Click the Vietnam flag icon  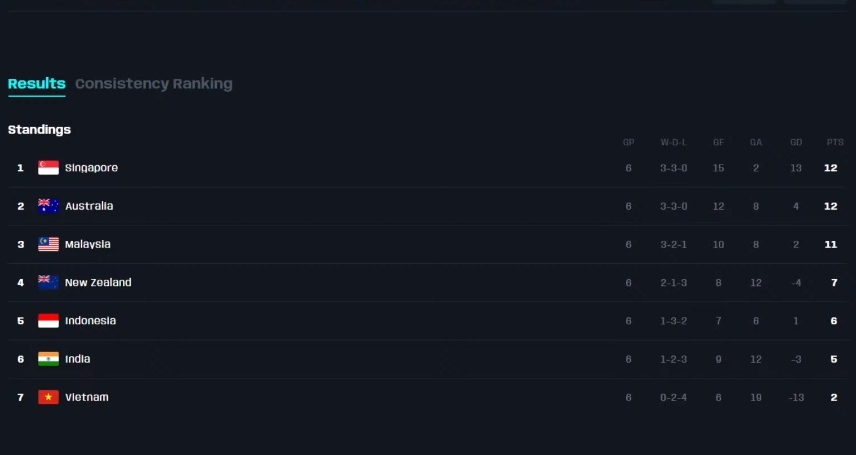[x=48, y=397]
